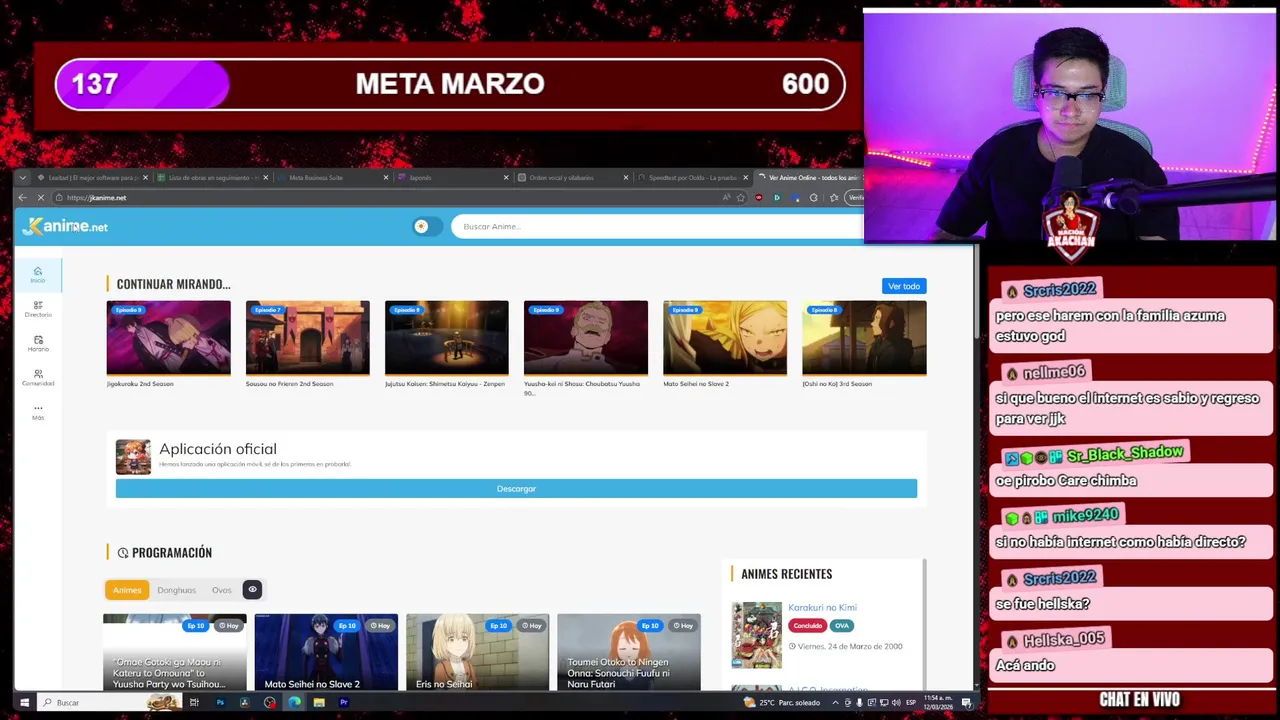Click the META MARZO progress bar
This screenshot has width=1280, height=720.
click(x=450, y=84)
